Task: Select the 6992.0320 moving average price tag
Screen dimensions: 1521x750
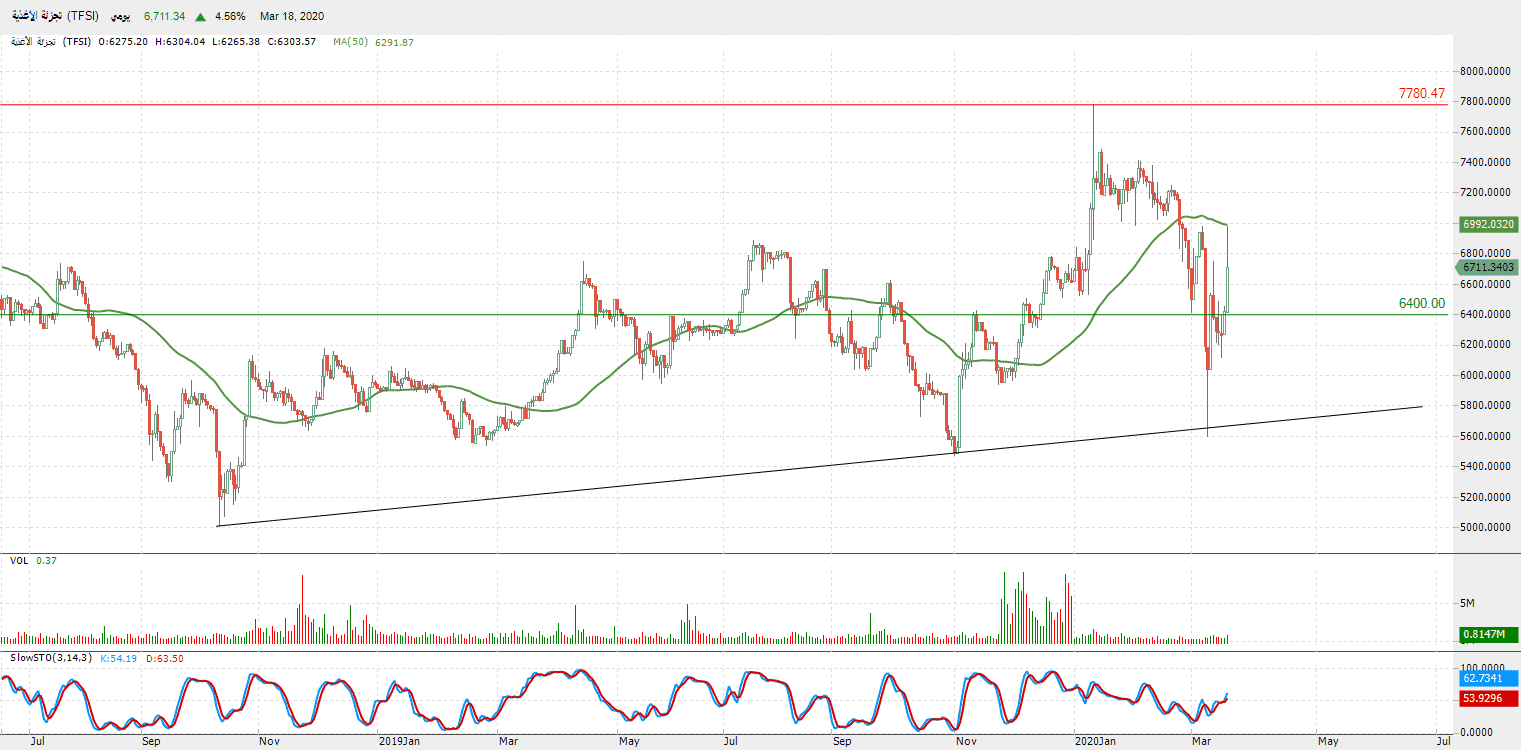Action: pyautogui.click(x=1490, y=225)
